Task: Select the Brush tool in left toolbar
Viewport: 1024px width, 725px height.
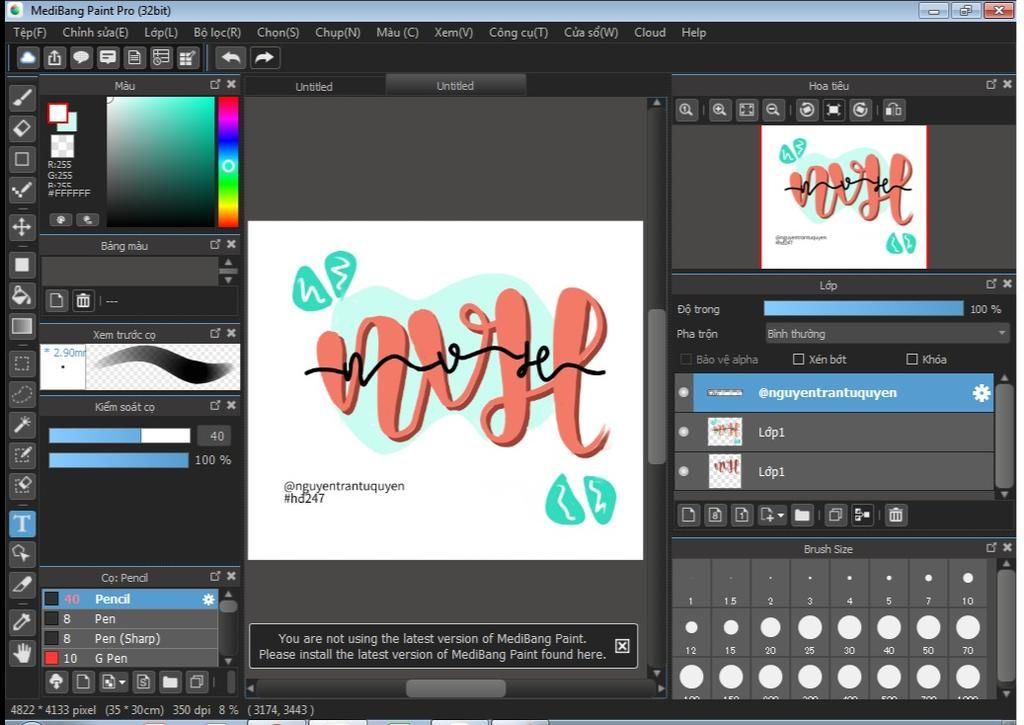Action: (22, 98)
